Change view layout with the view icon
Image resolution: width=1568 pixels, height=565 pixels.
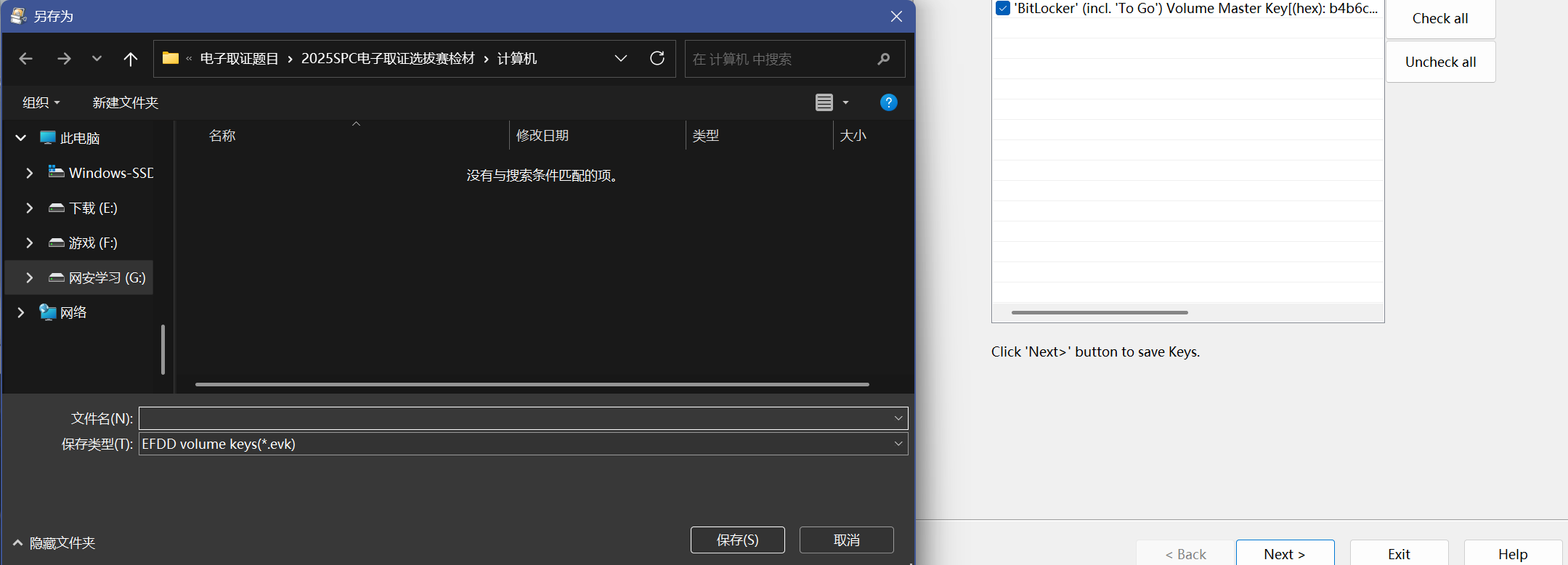(824, 102)
